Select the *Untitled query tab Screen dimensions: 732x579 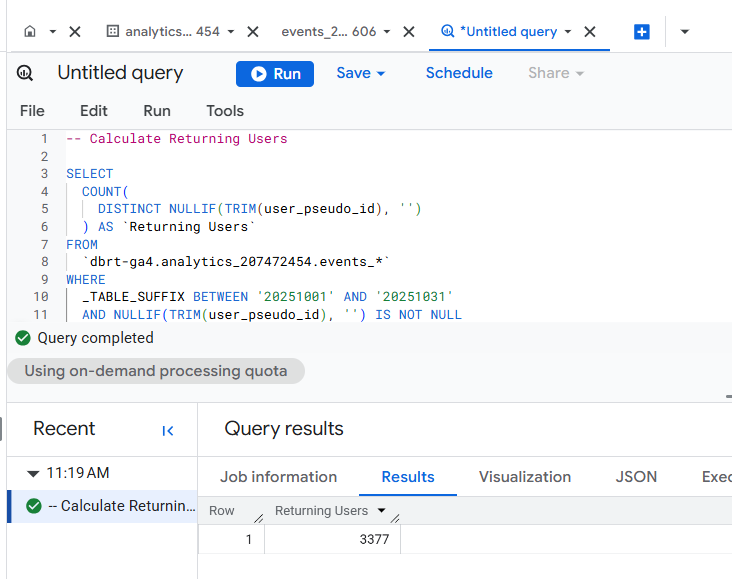click(x=509, y=32)
